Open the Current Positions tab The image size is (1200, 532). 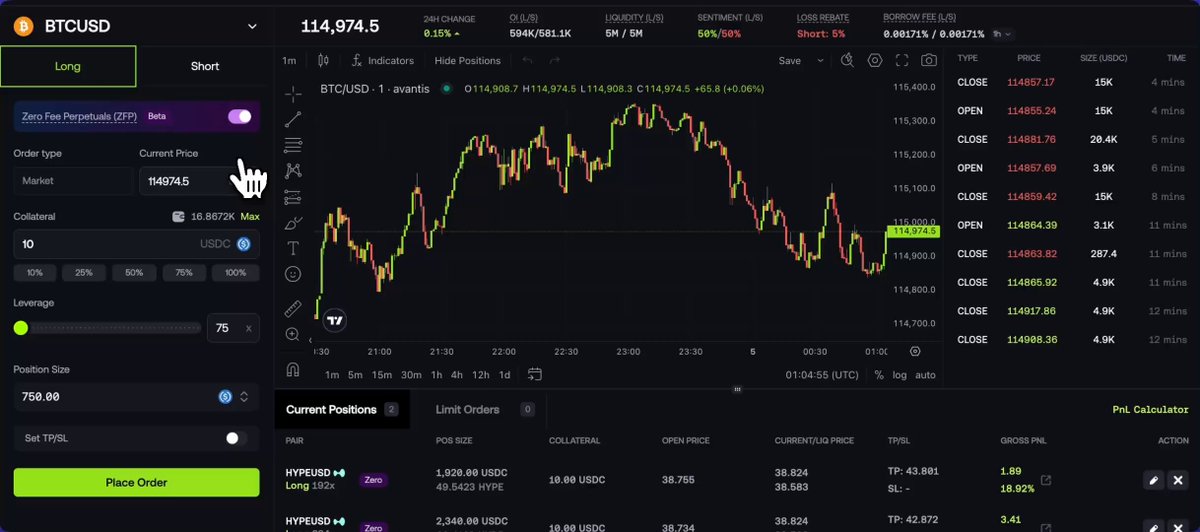pyautogui.click(x=342, y=409)
